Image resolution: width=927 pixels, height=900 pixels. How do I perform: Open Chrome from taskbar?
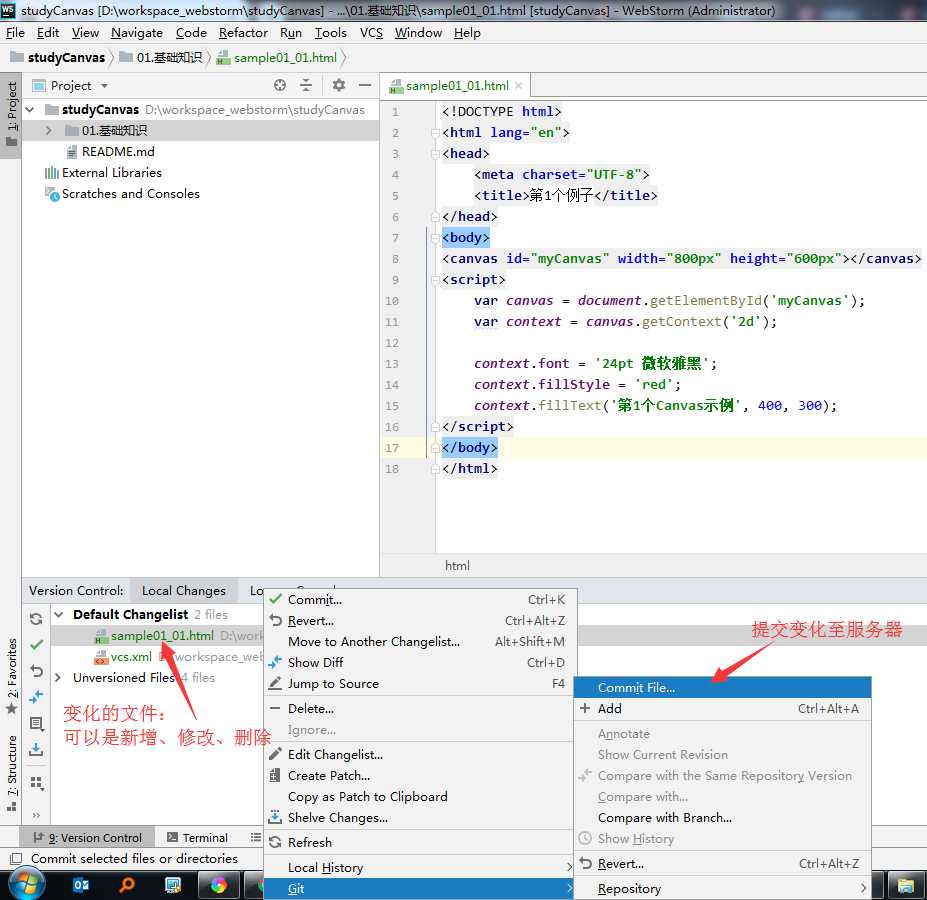click(x=218, y=885)
